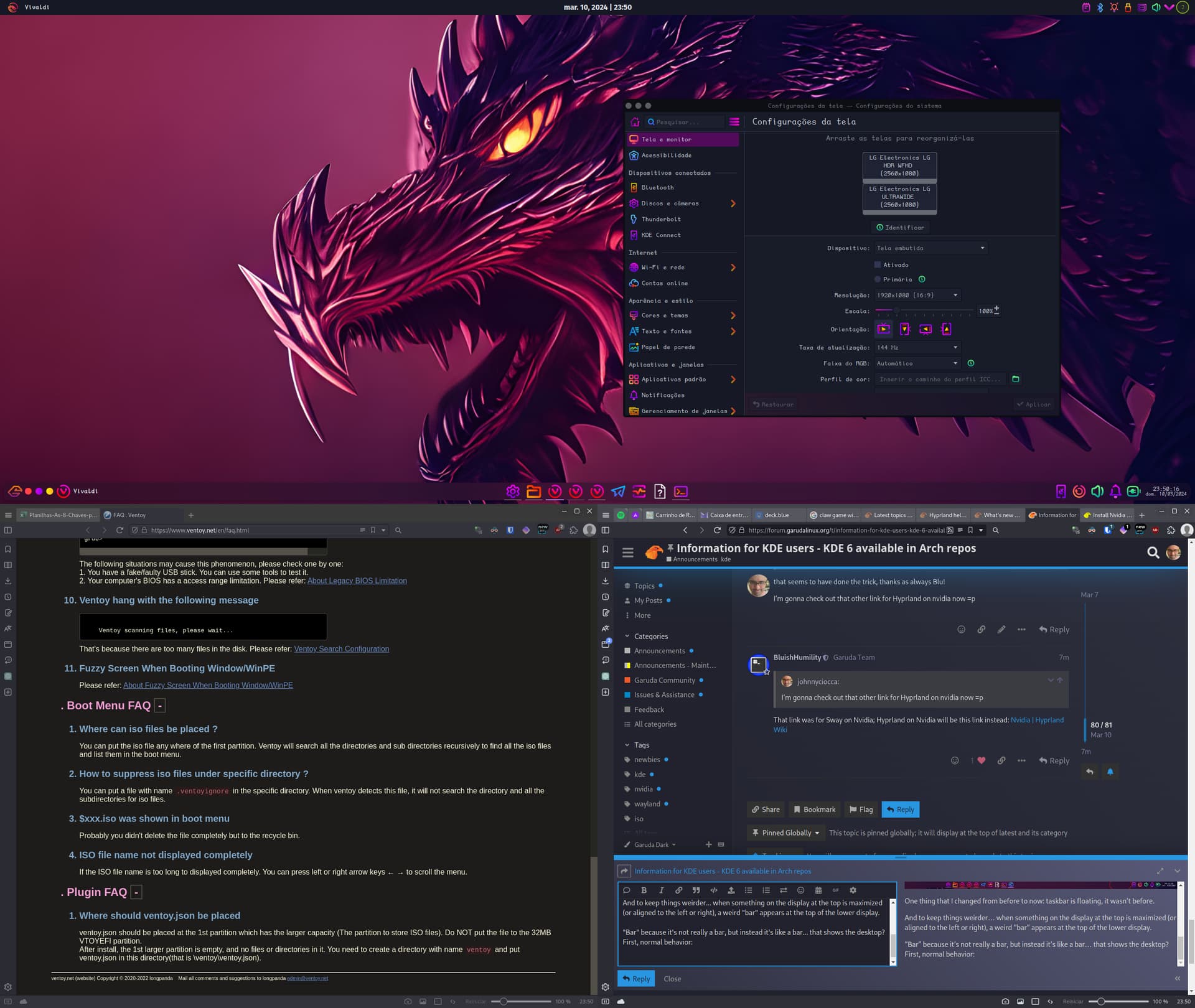Open the Dispositivo dropdown
This screenshot has width=1195, height=1008.
(x=930, y=248)
